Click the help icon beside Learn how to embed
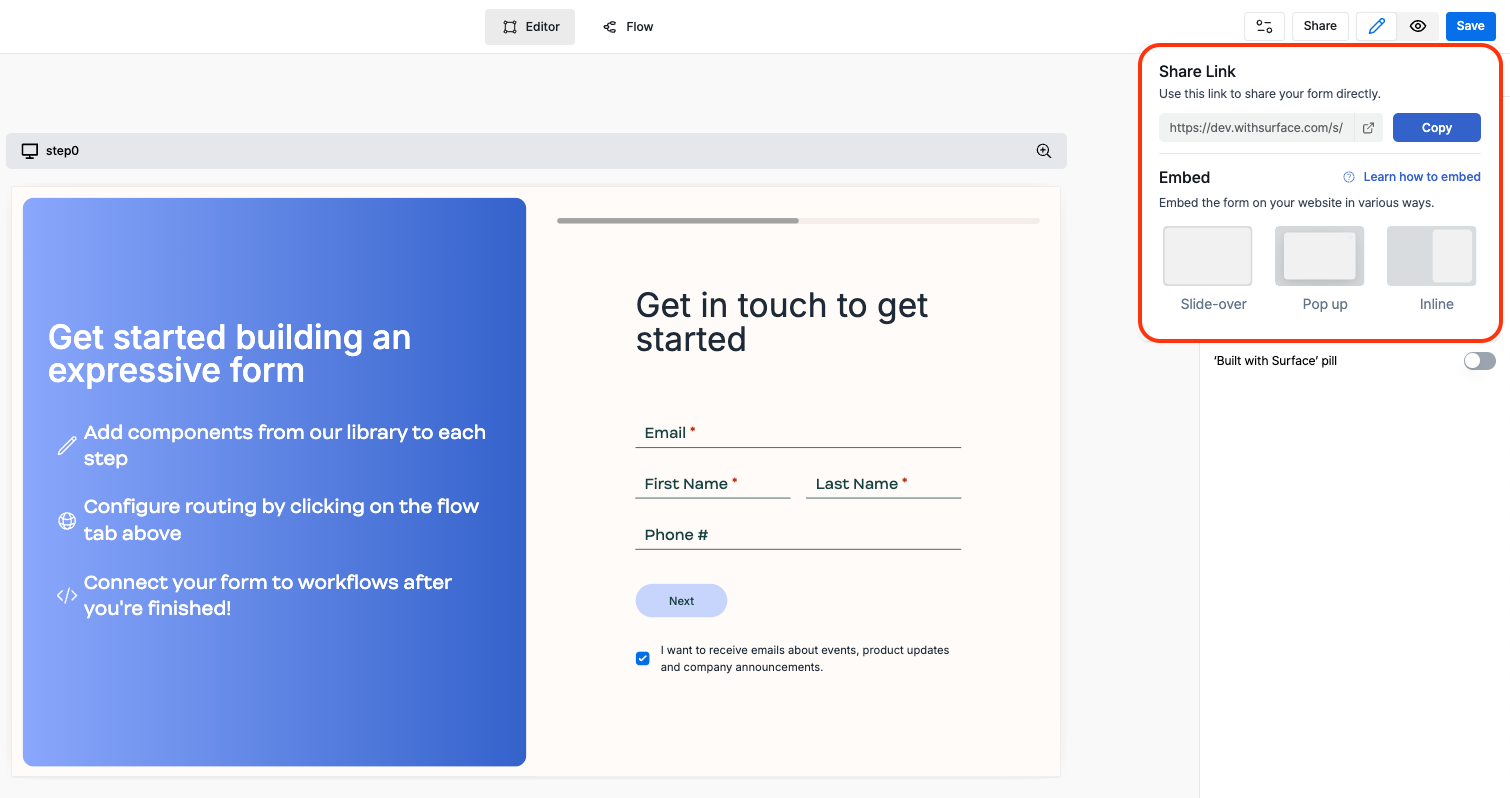 click(x=1347, y=176)
